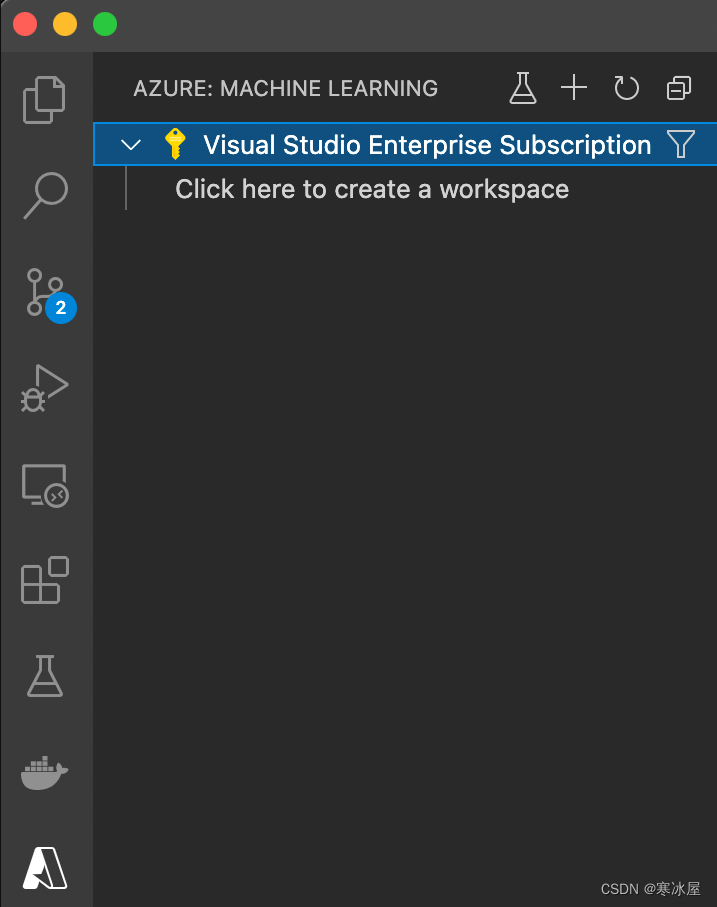Filter the Visual Studio Enterprise Subscription

point(681,144)
